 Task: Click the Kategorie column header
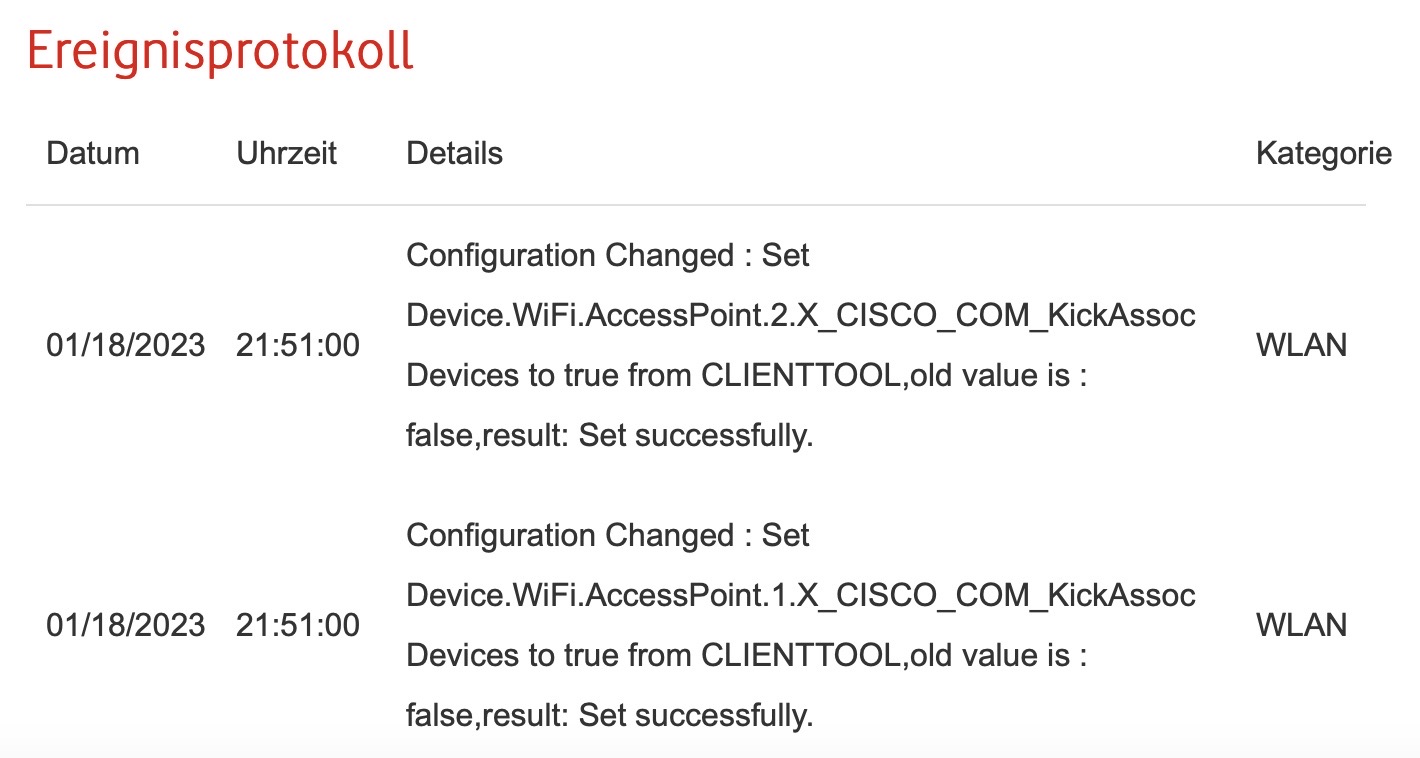tap(1323, 153)
